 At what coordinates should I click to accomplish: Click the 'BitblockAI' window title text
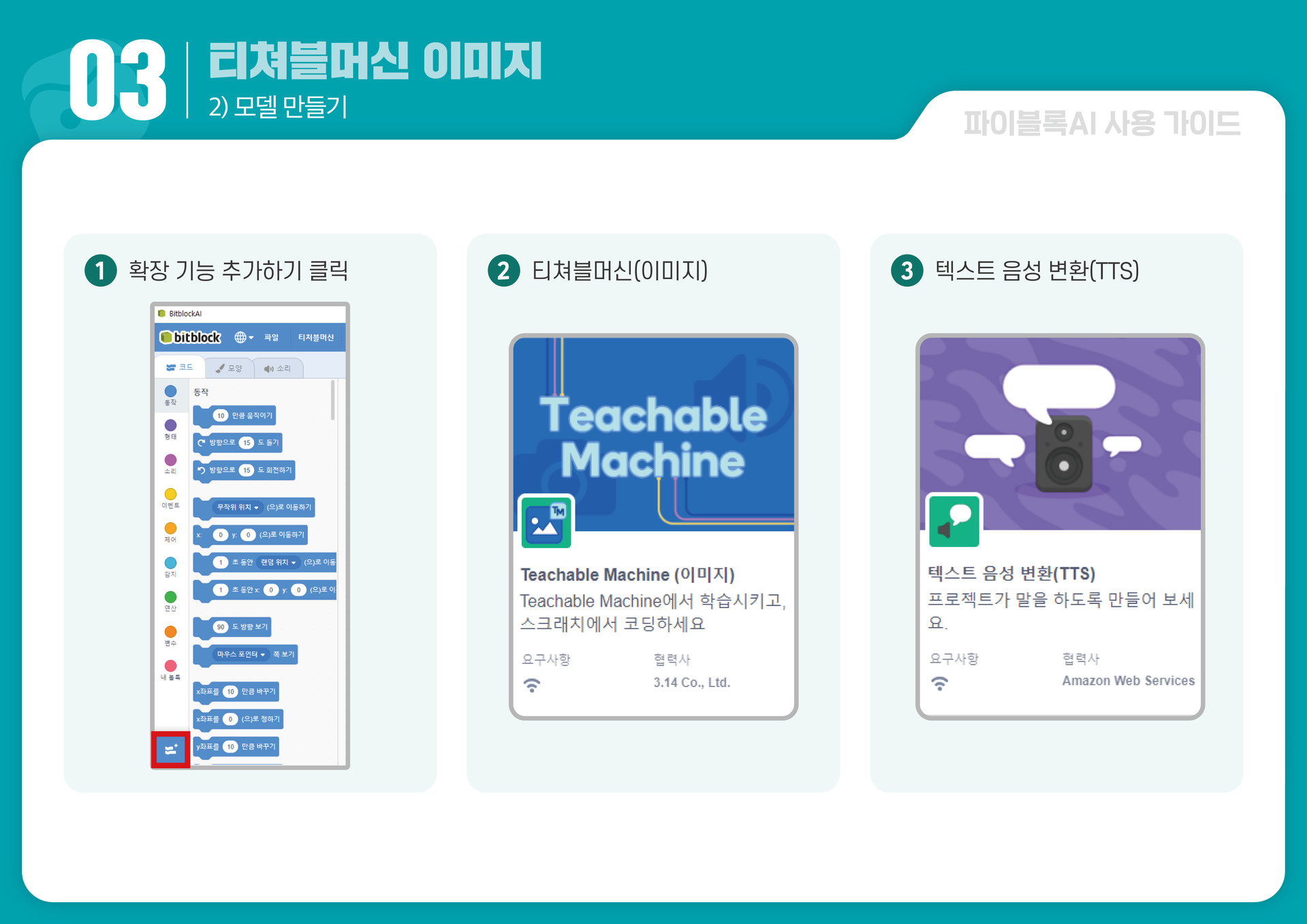185,314
